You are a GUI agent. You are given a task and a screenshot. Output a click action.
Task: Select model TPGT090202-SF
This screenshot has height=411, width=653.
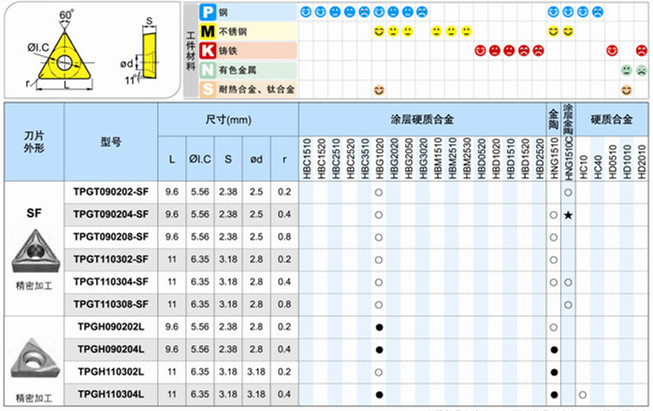pos(111,193)
